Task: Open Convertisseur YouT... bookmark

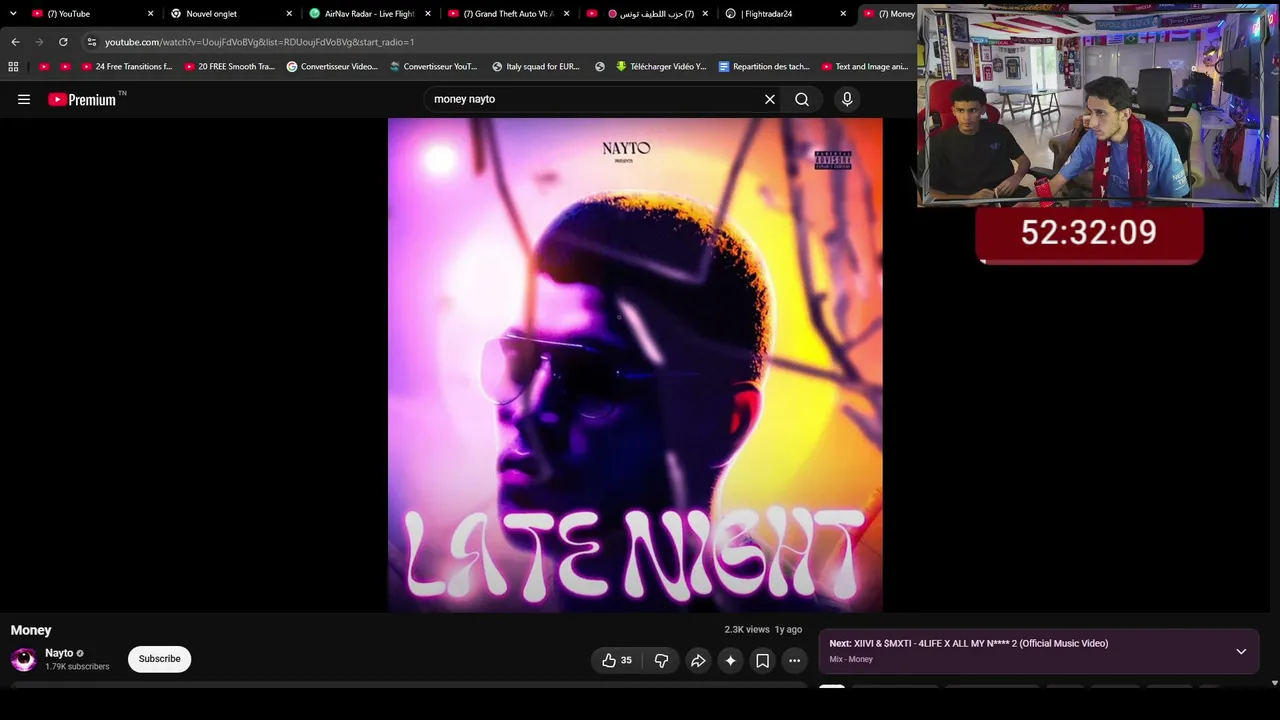Action: [434, 67]
